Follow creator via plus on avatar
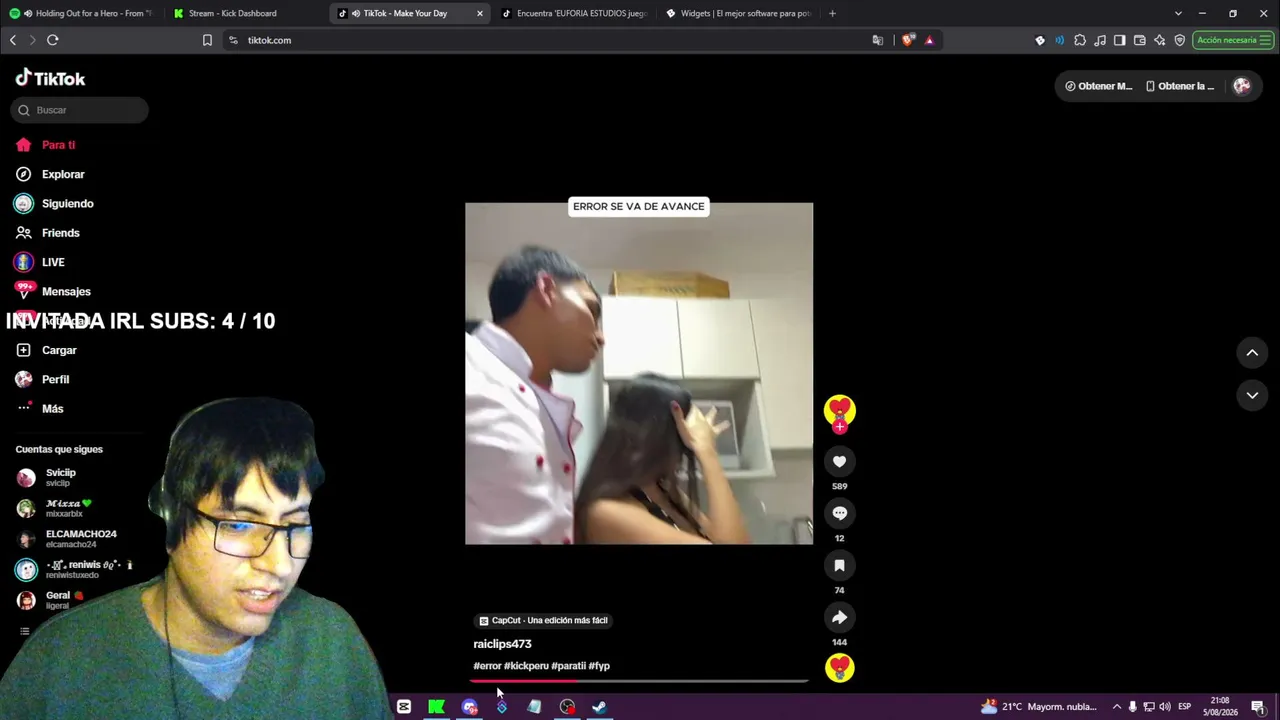 pyautogui.click(x=839, y=427)
